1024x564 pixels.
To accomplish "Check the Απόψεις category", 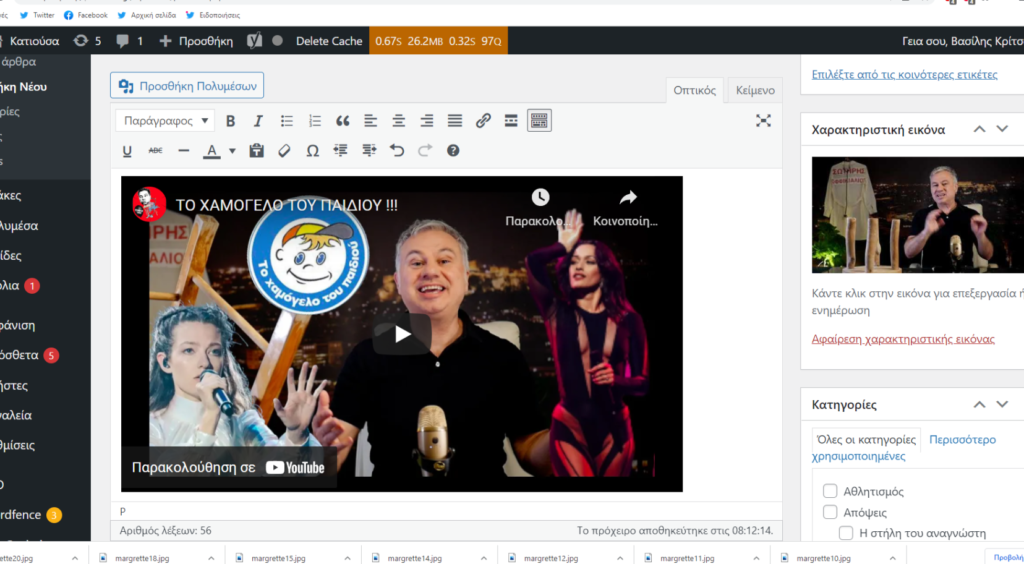I will (830, 512).
